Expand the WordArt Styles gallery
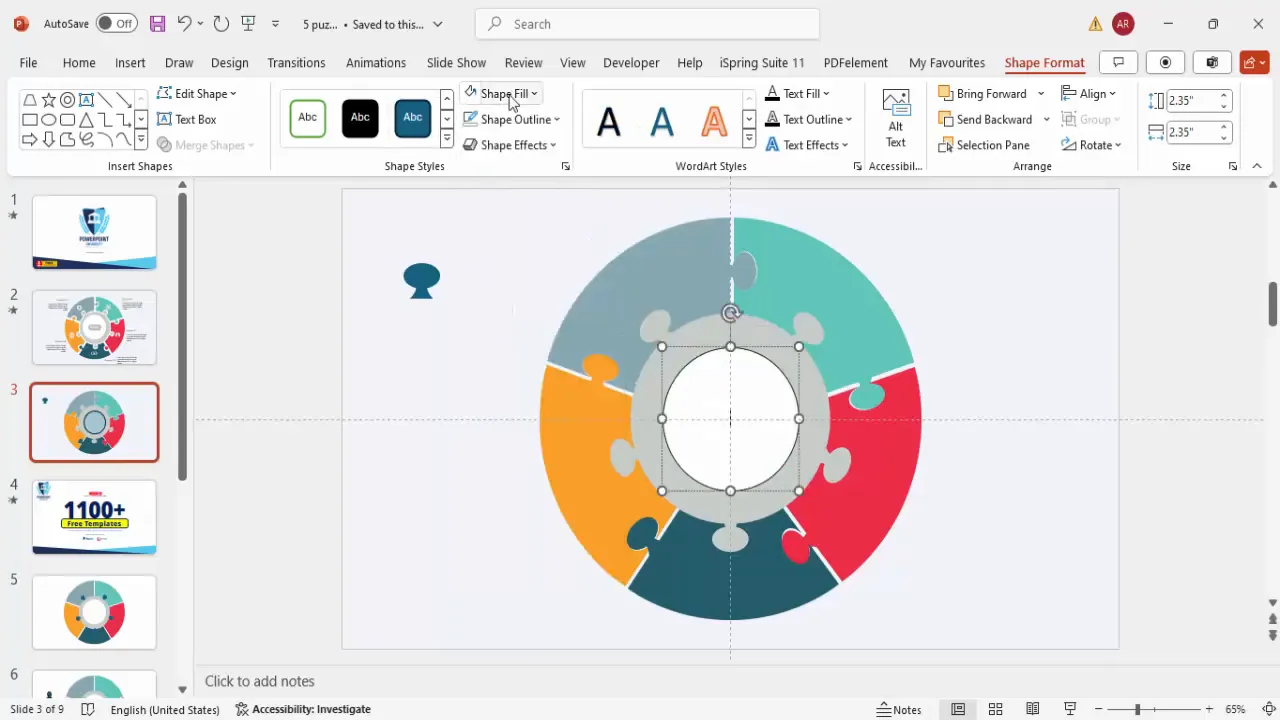Viewport: 1280px width, 720px height. click(748, 141)
